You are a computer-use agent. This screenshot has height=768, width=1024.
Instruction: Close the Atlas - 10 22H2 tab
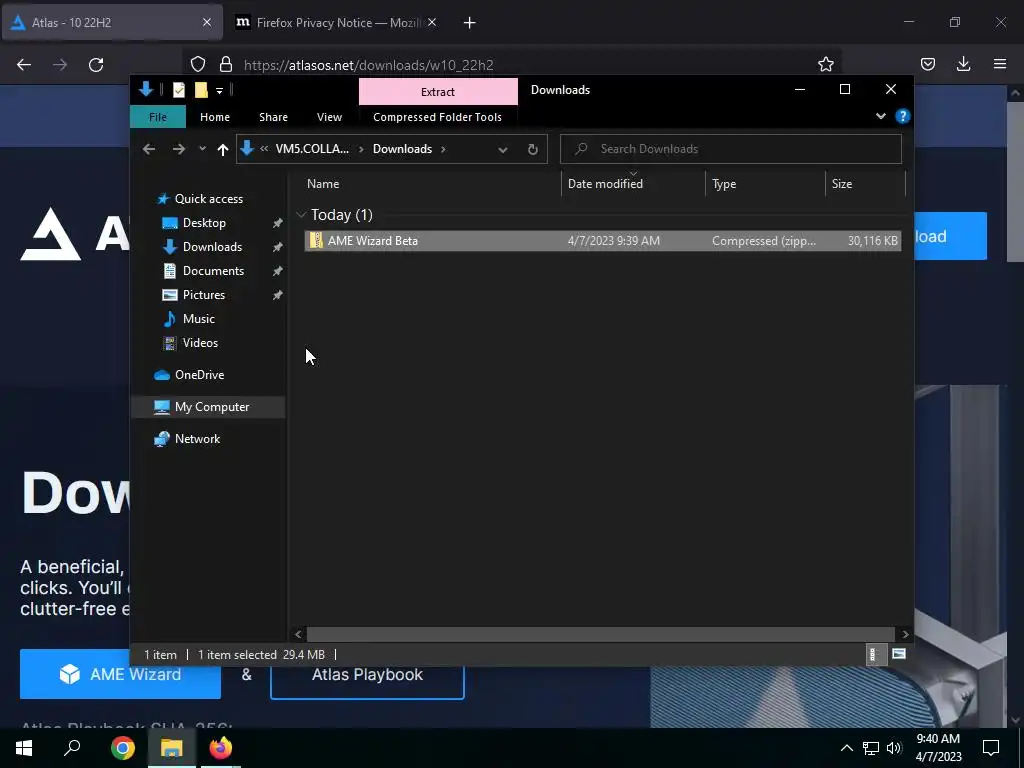[x=206, y=22]
